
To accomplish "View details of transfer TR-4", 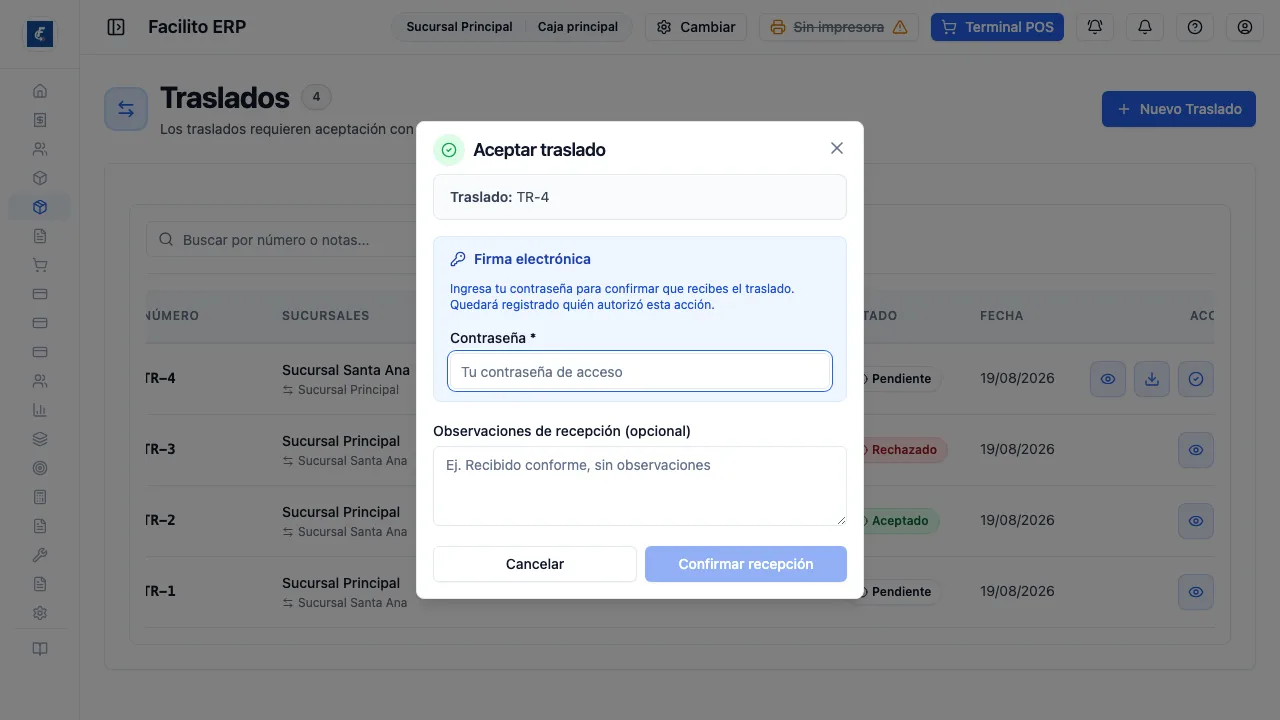I will (1108, 379).
